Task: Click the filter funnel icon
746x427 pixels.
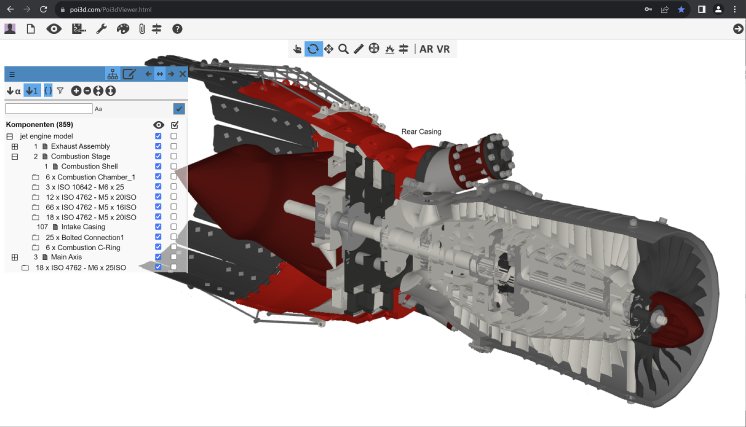Action: 60,90
